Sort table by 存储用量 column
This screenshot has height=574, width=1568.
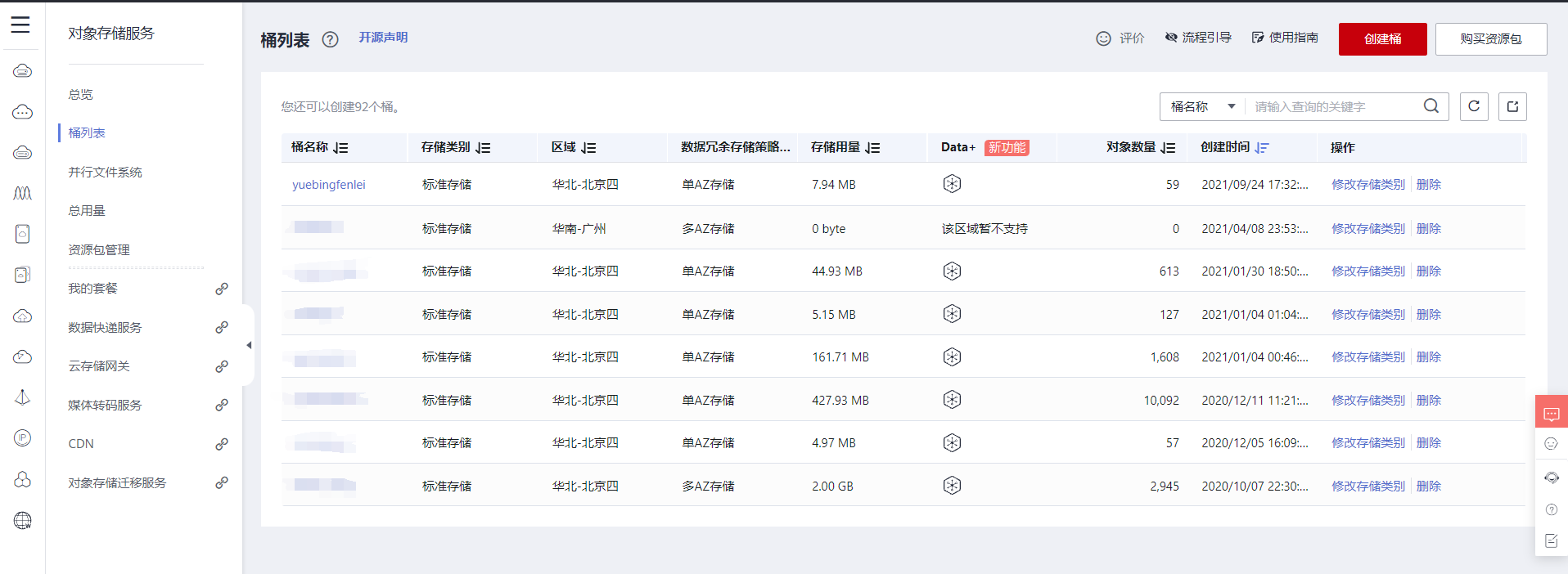click(x=872, y=148)
